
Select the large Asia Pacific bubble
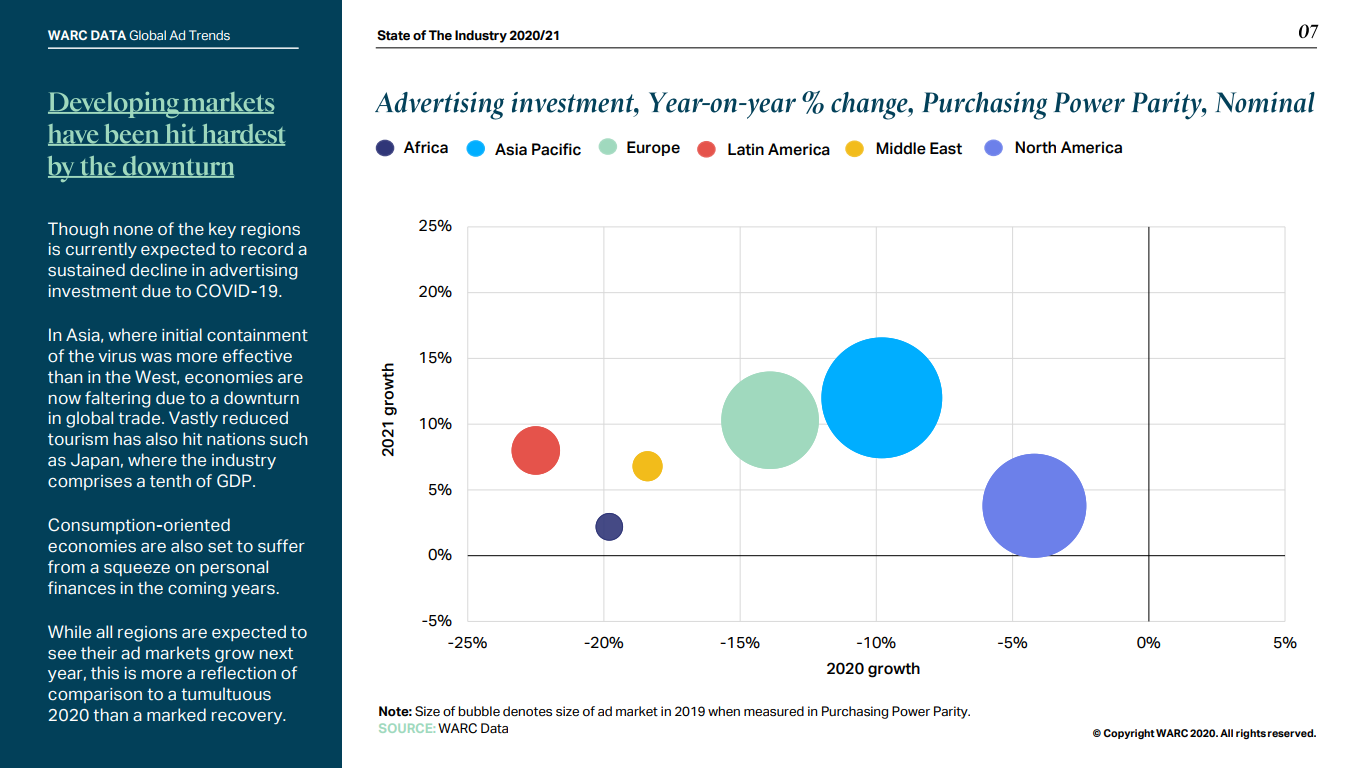pyautogui.click(x=881, y=397)
